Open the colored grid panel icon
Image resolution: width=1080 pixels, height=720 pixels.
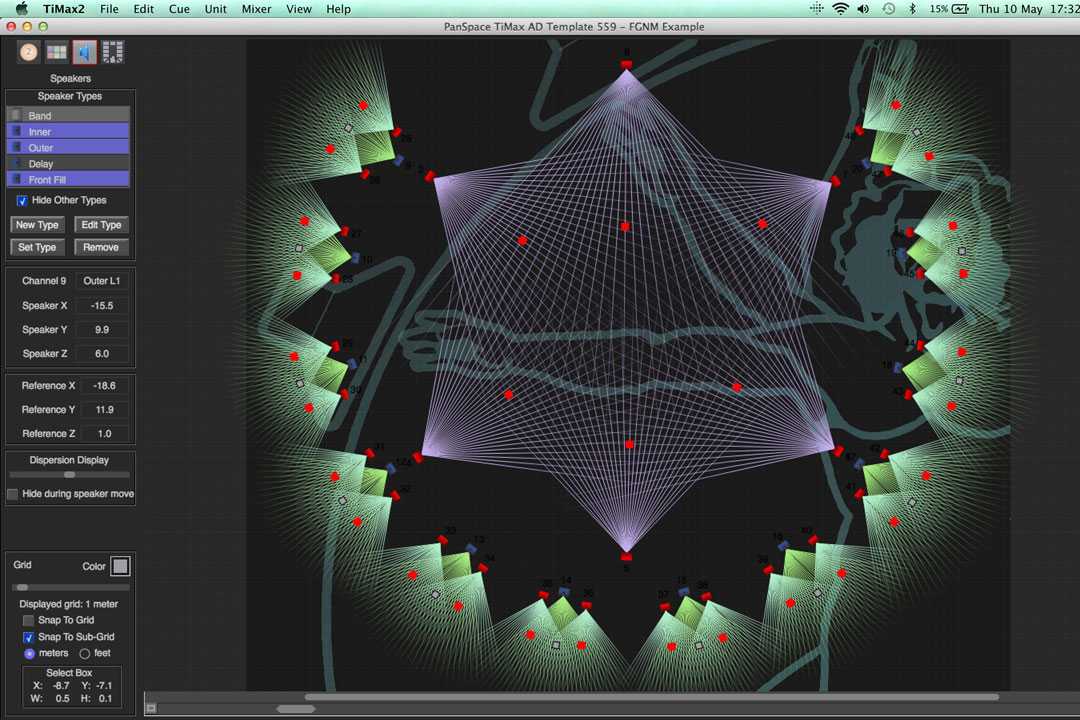tap(57, 52)
